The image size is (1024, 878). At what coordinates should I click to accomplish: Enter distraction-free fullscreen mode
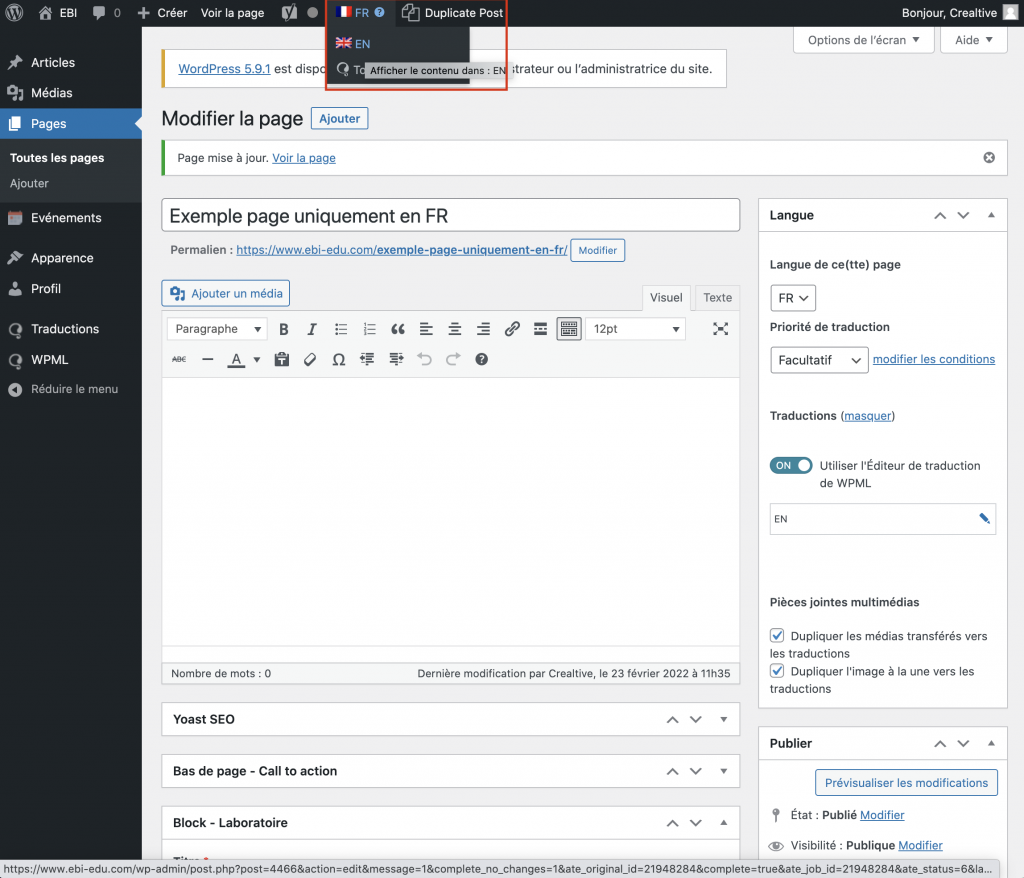(720, 329)
